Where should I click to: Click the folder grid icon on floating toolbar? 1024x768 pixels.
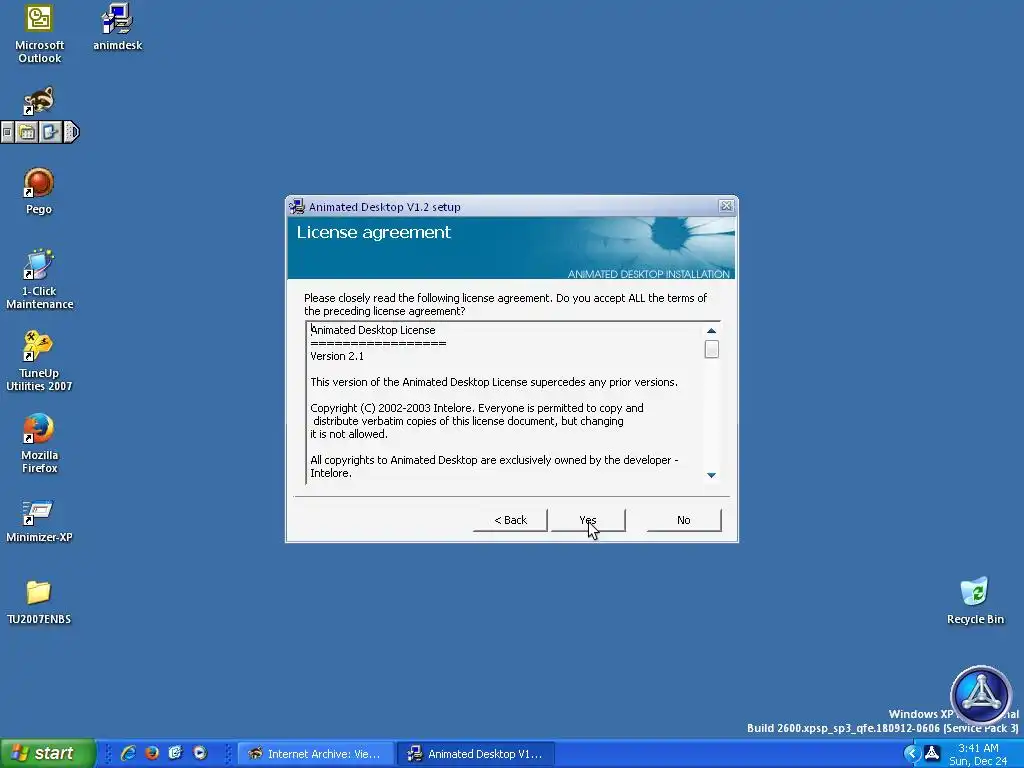pos(27,133)
